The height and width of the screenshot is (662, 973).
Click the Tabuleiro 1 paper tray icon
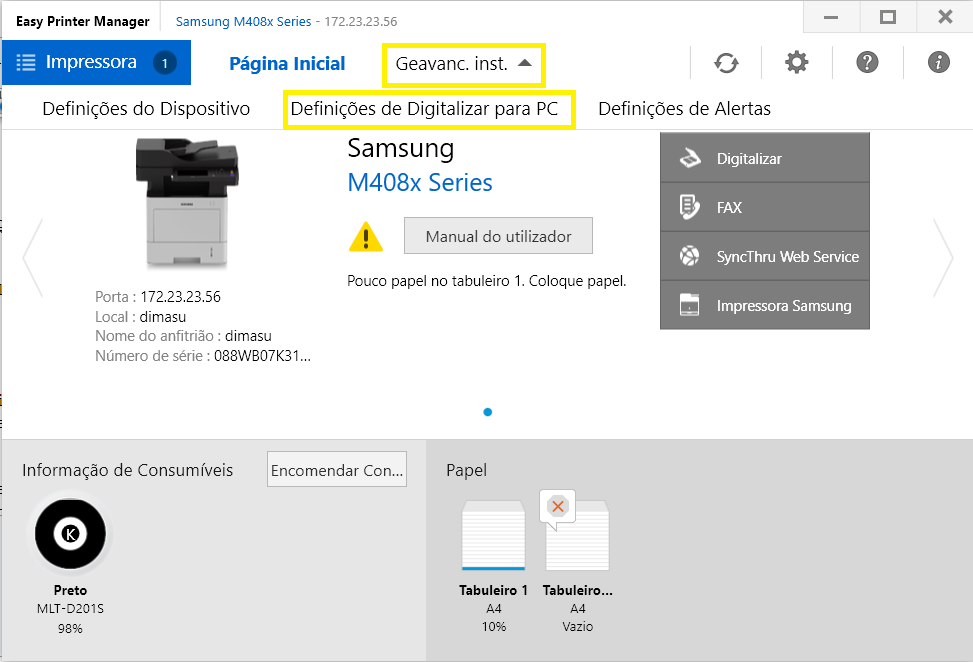tap(493, 537)
